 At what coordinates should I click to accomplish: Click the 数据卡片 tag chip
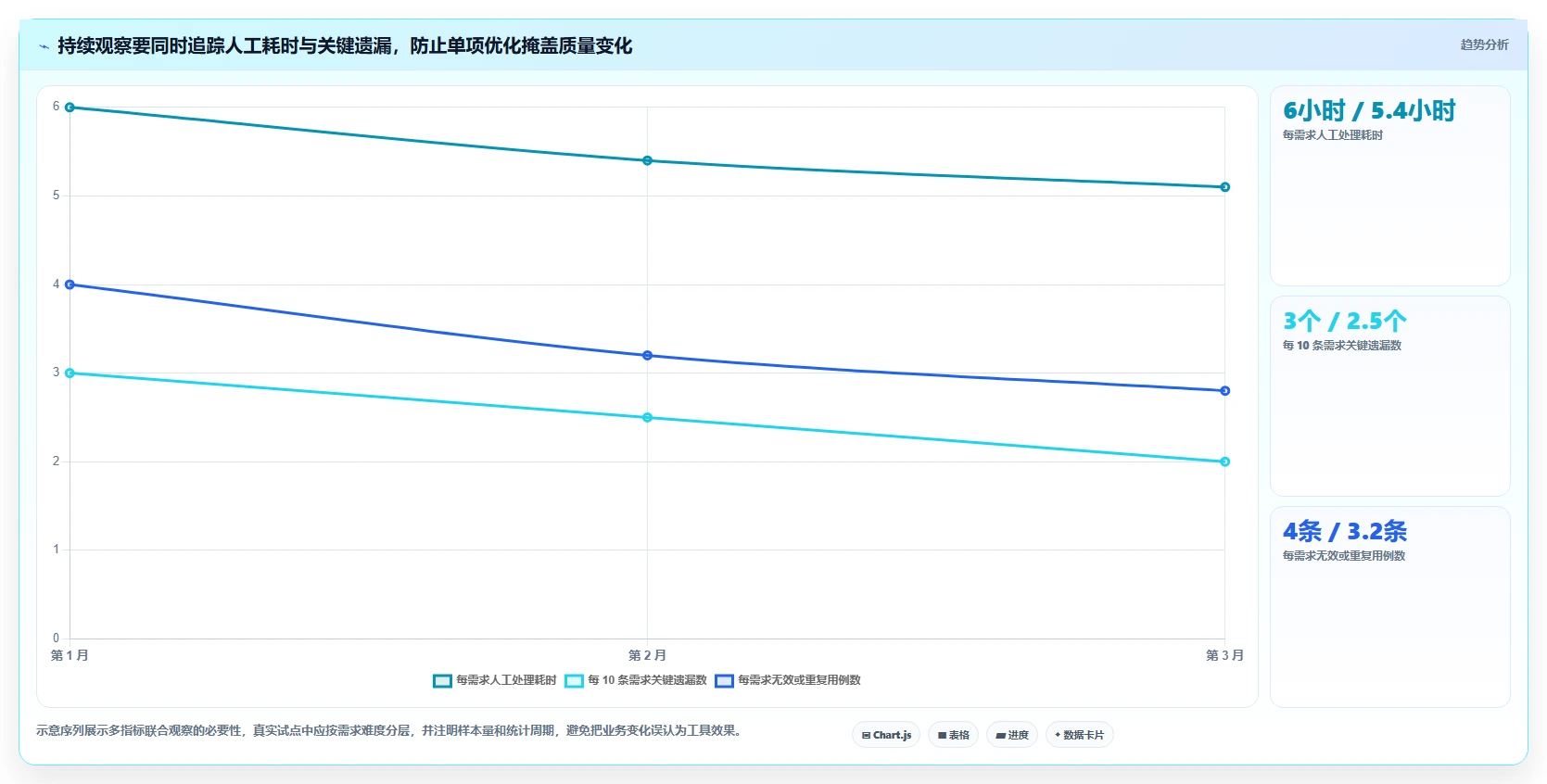(1079, 735)
